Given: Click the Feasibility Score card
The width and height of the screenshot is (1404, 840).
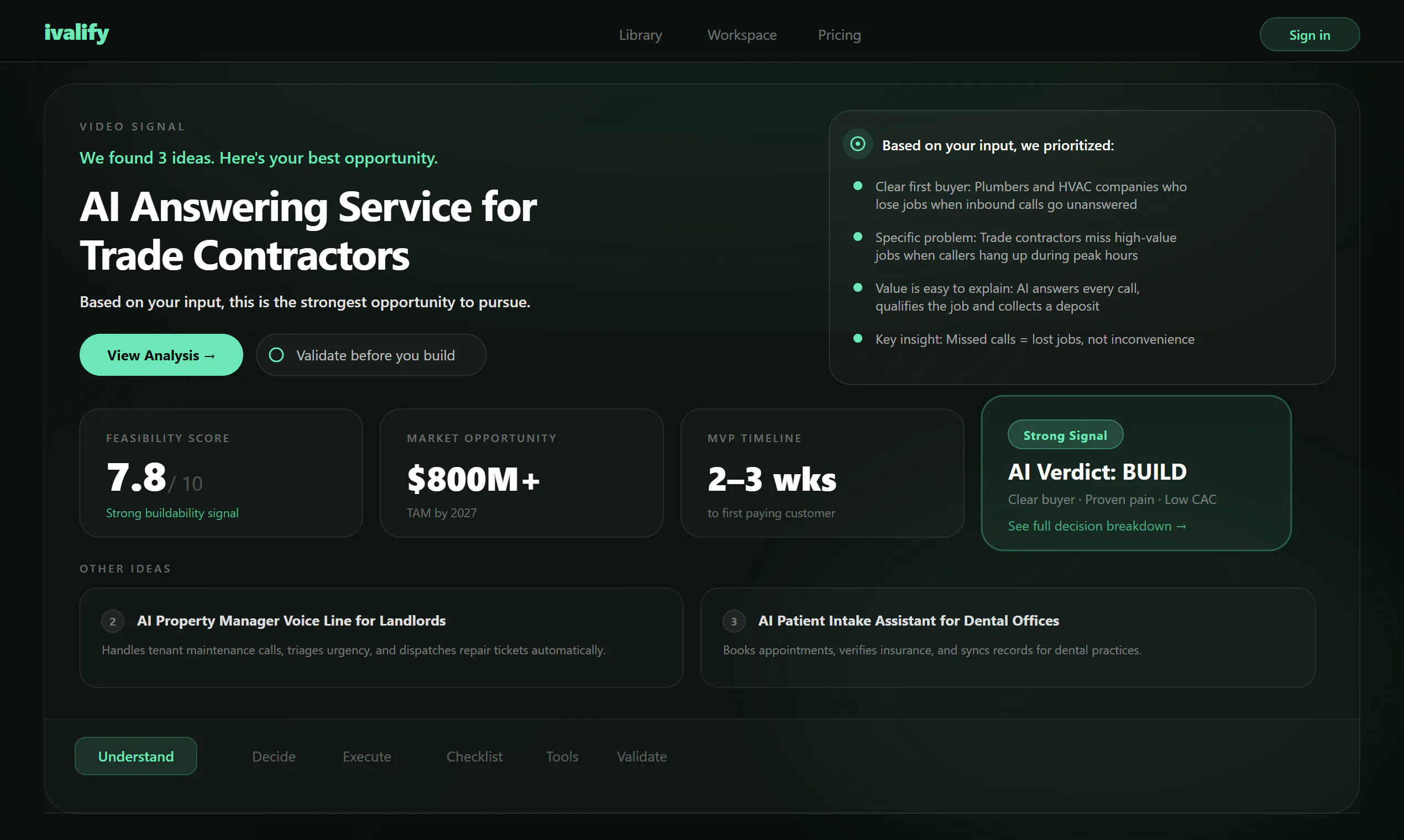Looking at the screenshot, I should coord(221,473).
